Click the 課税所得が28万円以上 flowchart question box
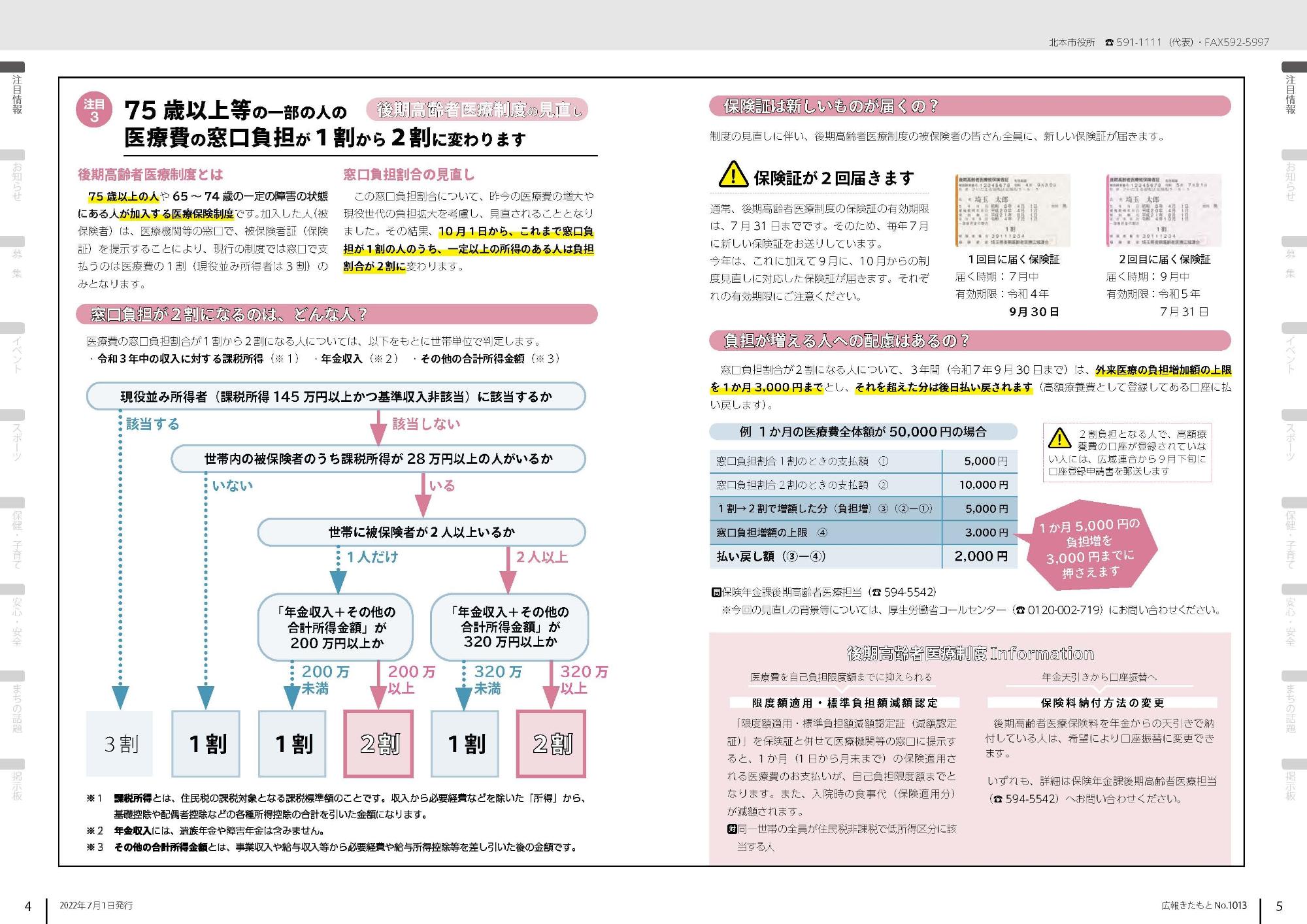The width and height of the screenshot is (1307, 924). 378,459
